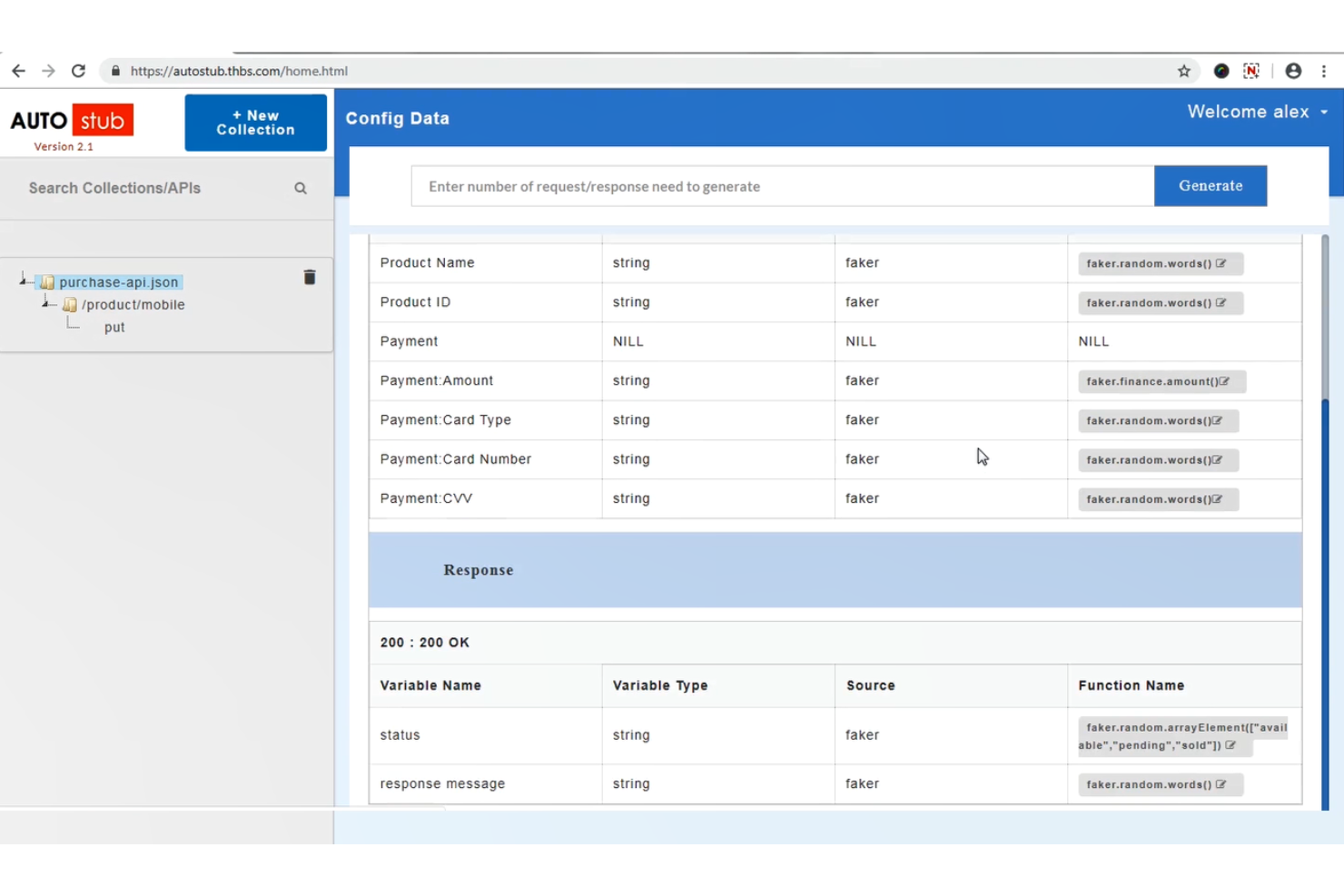Click the Generate button
Viewport: 1344px width, 896px height.
click(1210, 185)
